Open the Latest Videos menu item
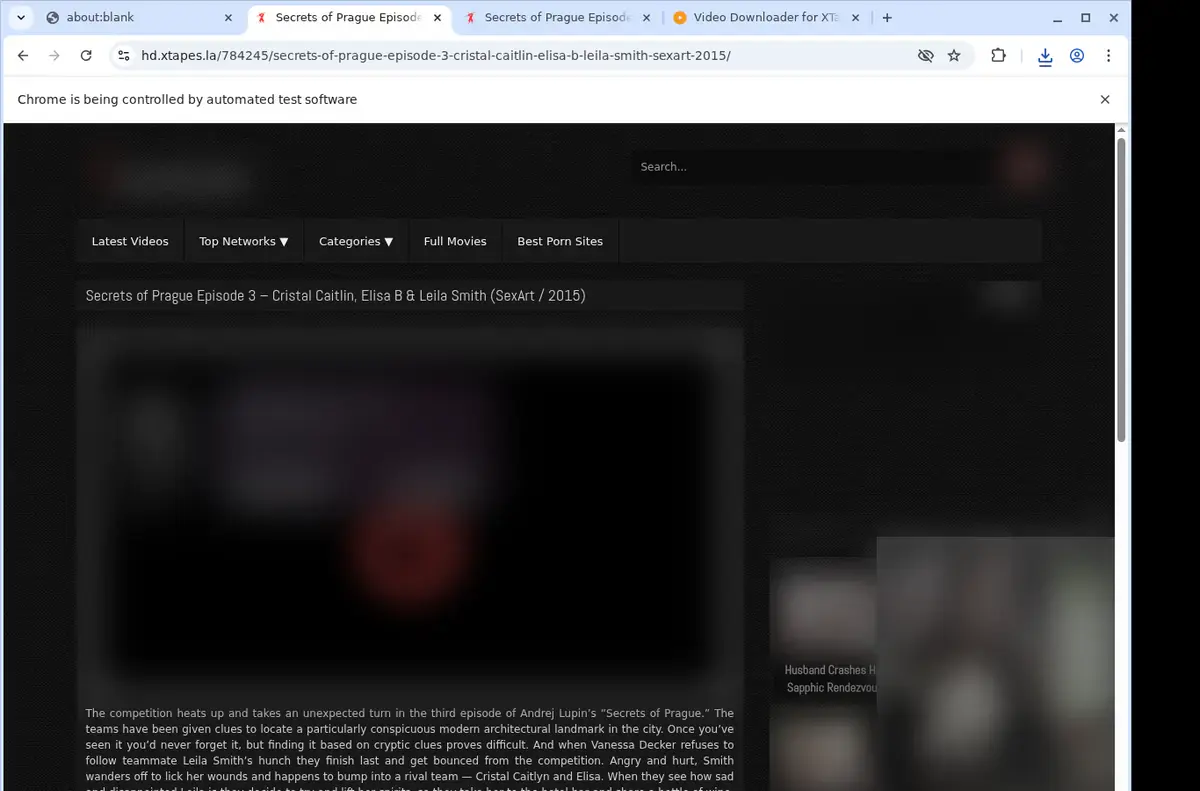The image size is (1200, 791). (130, 241)
